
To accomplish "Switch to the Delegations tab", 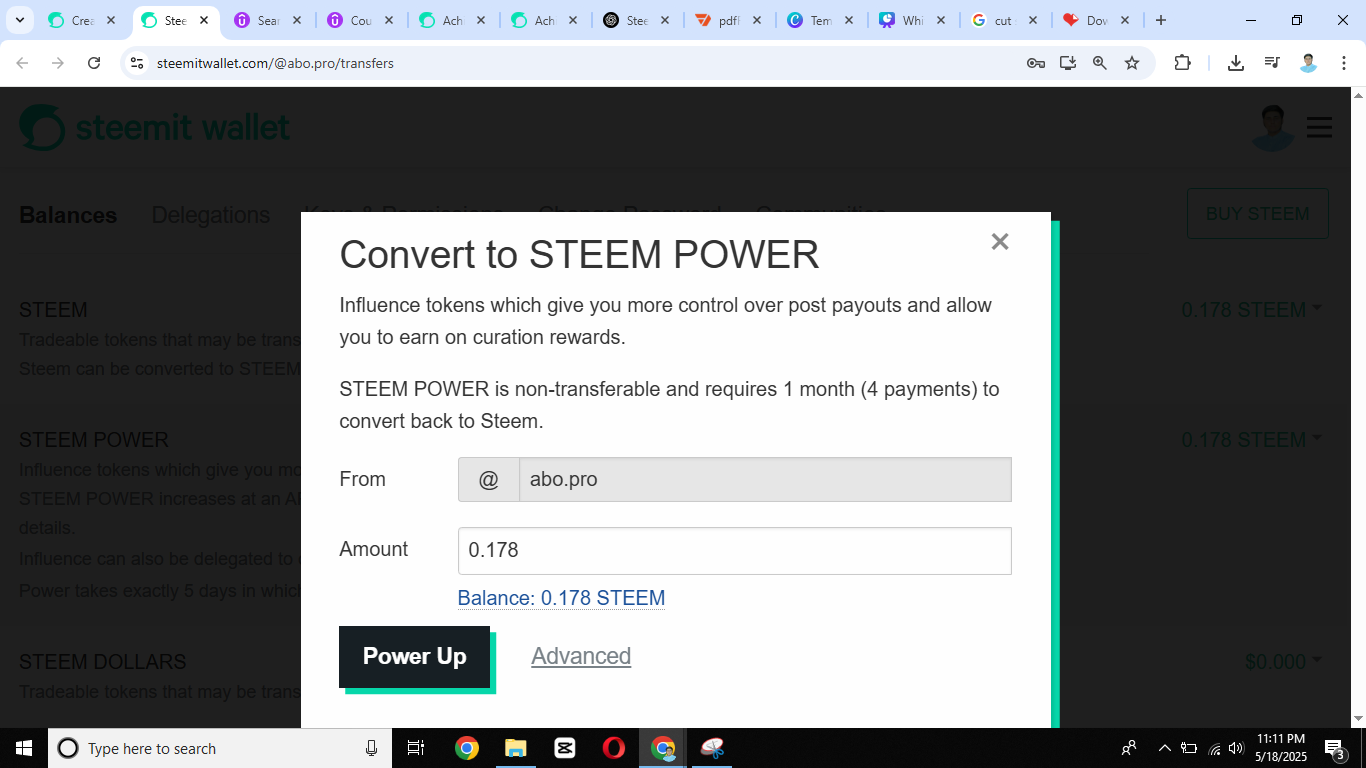I will pos(211,215).
